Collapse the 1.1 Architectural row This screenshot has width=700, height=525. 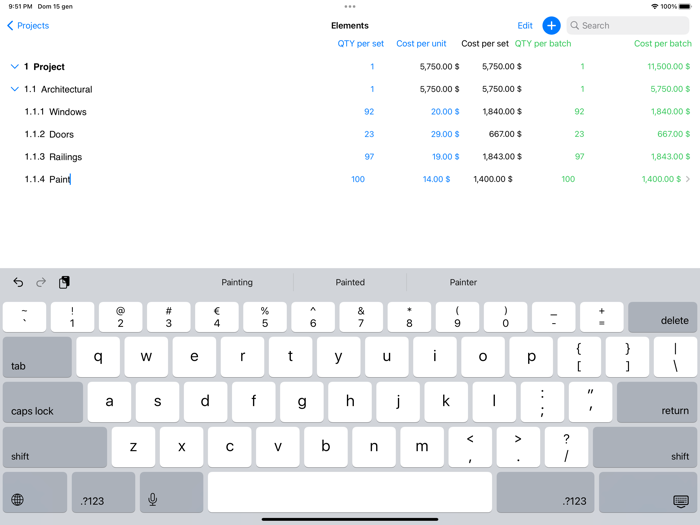pos(14,89)
